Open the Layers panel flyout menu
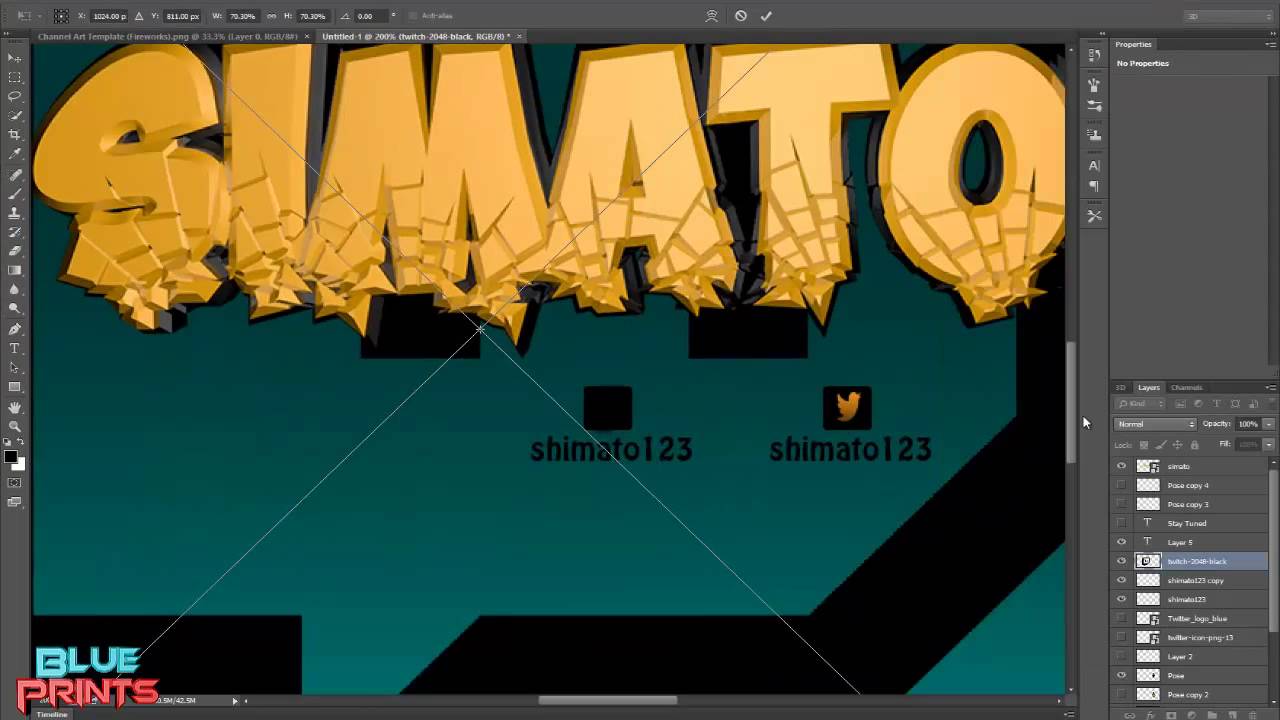The image size is (1280, 720). (1270, 388)
